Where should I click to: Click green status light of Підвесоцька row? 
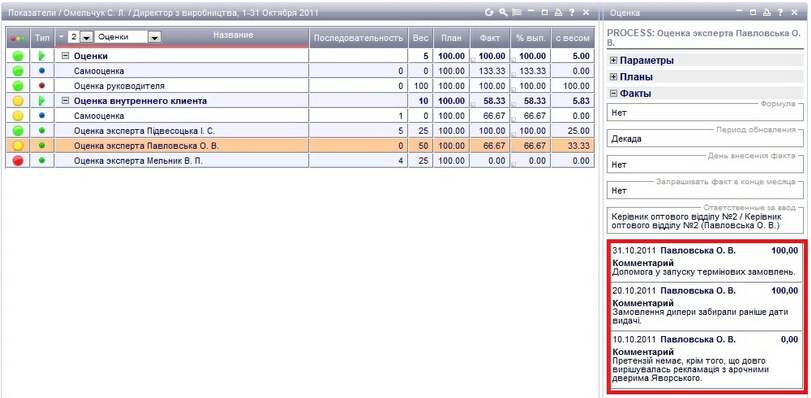click(18, 131)
